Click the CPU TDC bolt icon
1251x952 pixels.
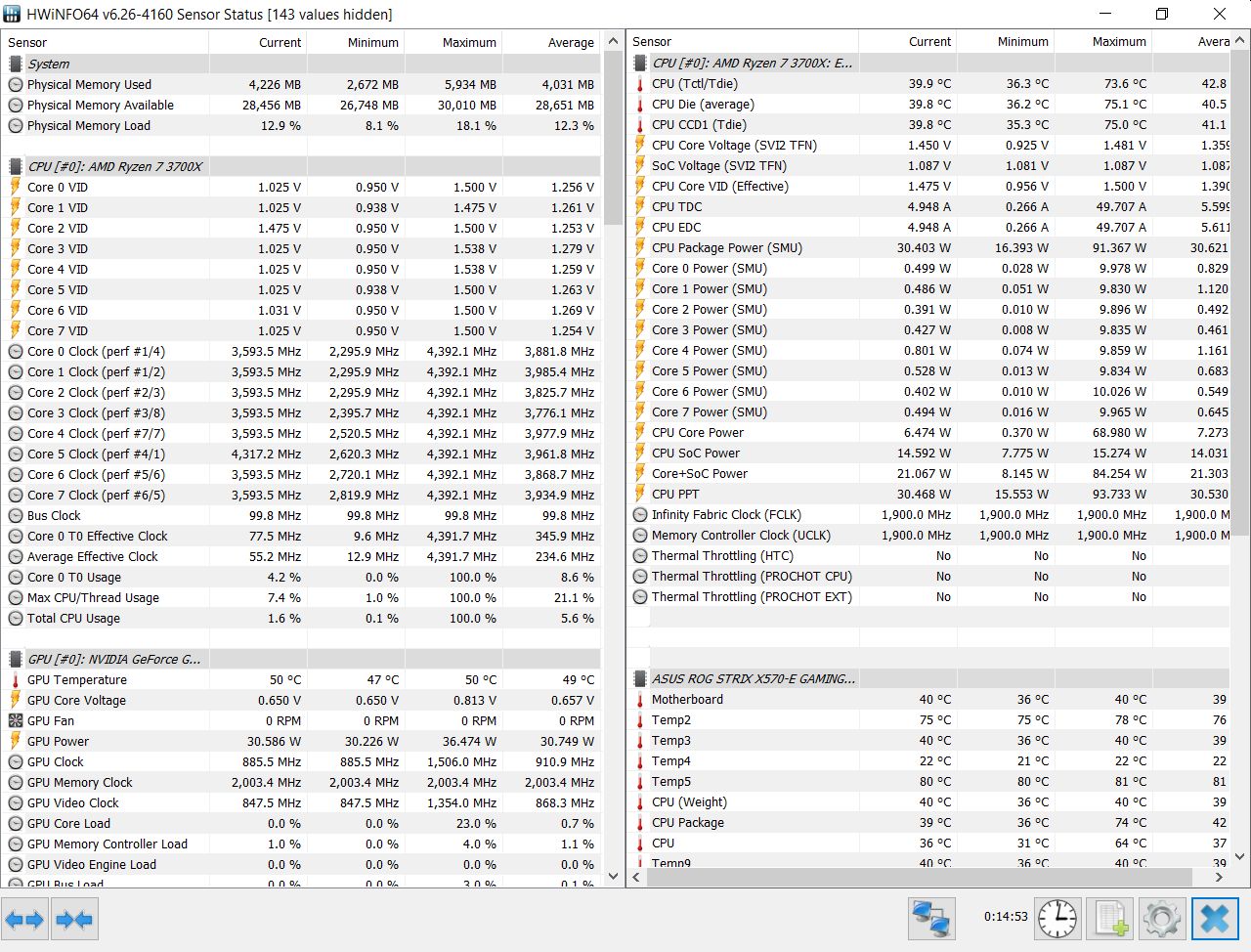(640, 206)
